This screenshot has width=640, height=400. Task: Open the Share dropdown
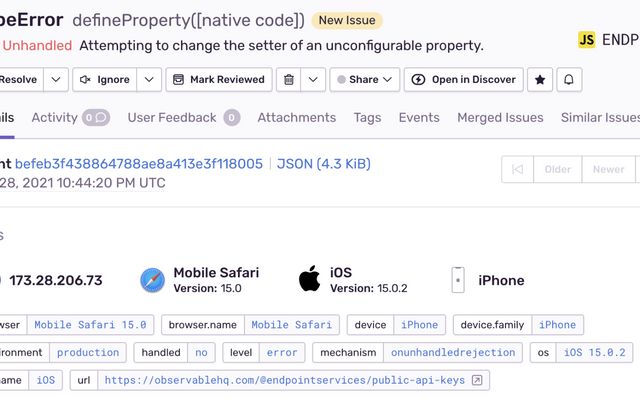pyautogui.click(x=364, y=80)
